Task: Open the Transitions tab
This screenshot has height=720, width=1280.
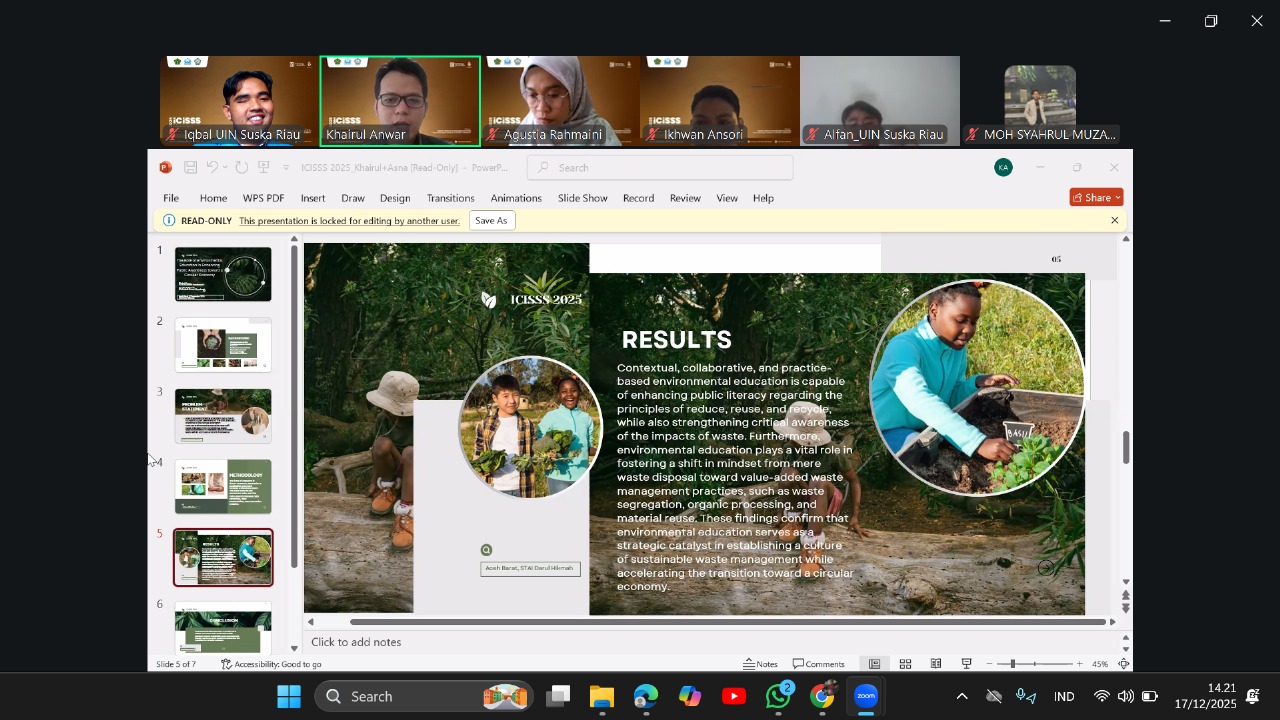Action: point(450,198)
